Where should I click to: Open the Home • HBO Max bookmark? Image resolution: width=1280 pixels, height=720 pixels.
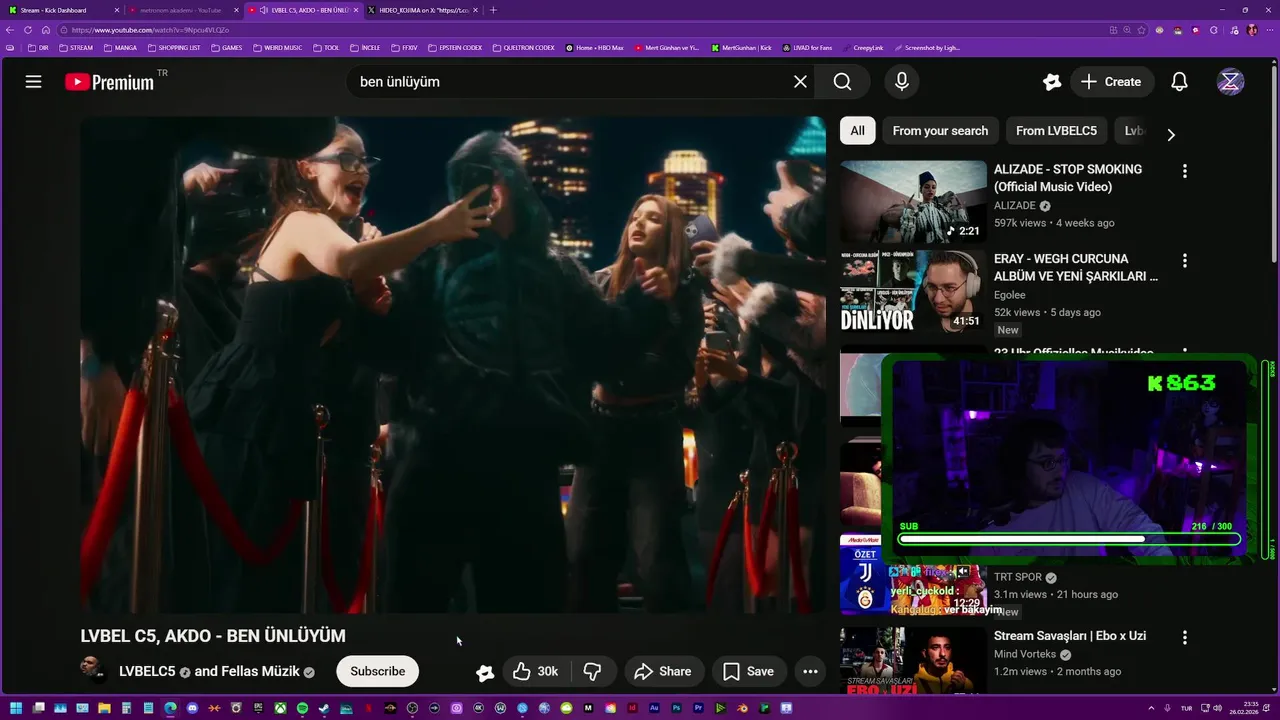click(x=595, y=47)
